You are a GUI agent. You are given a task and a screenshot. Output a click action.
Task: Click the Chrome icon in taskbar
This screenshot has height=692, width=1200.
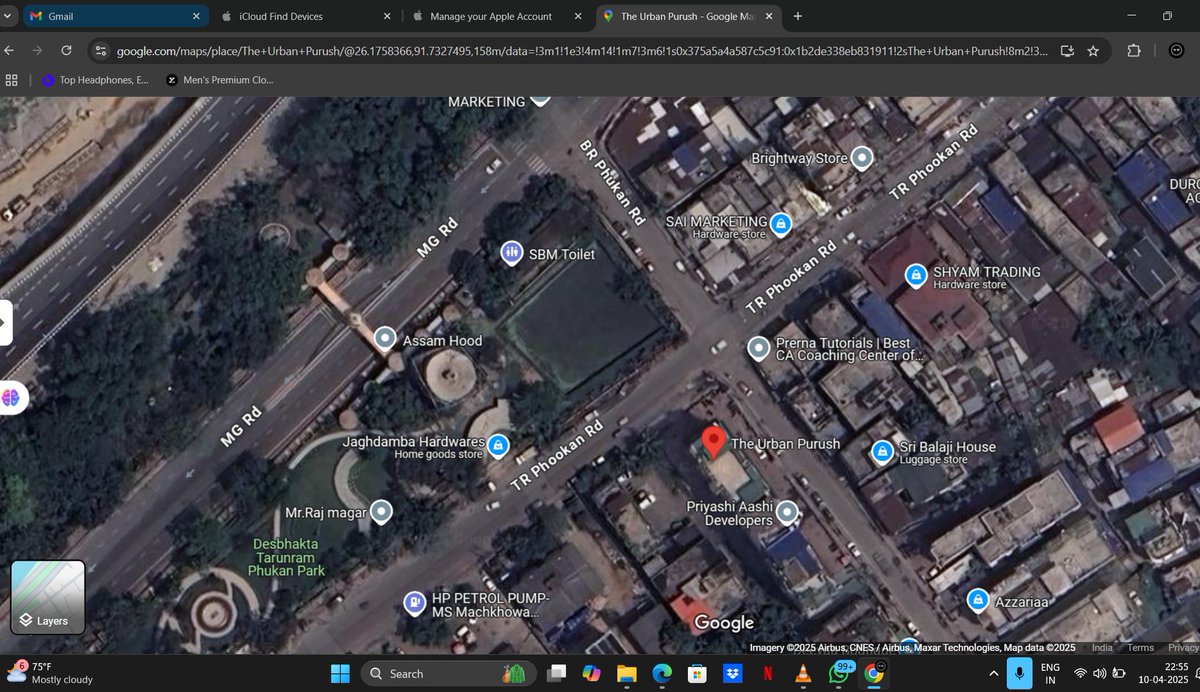point(873,673)
